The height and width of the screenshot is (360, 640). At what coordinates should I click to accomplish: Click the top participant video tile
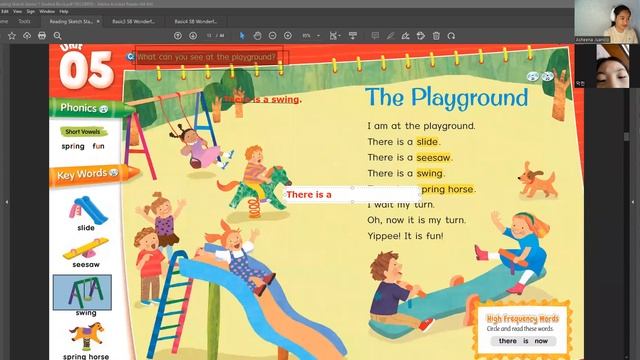click(606, 21)
